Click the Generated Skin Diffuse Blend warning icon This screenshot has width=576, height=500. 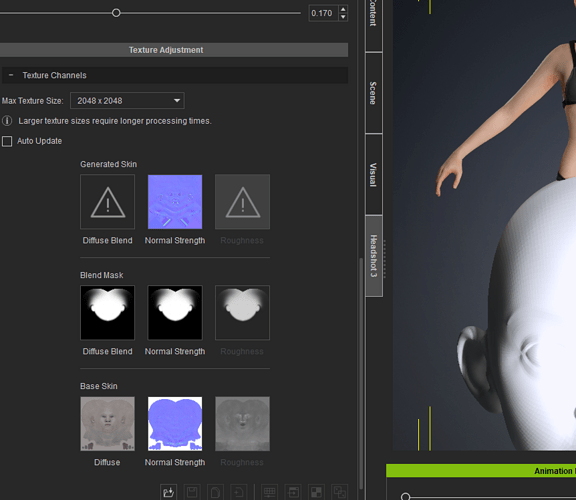click(x=108, y=202)
